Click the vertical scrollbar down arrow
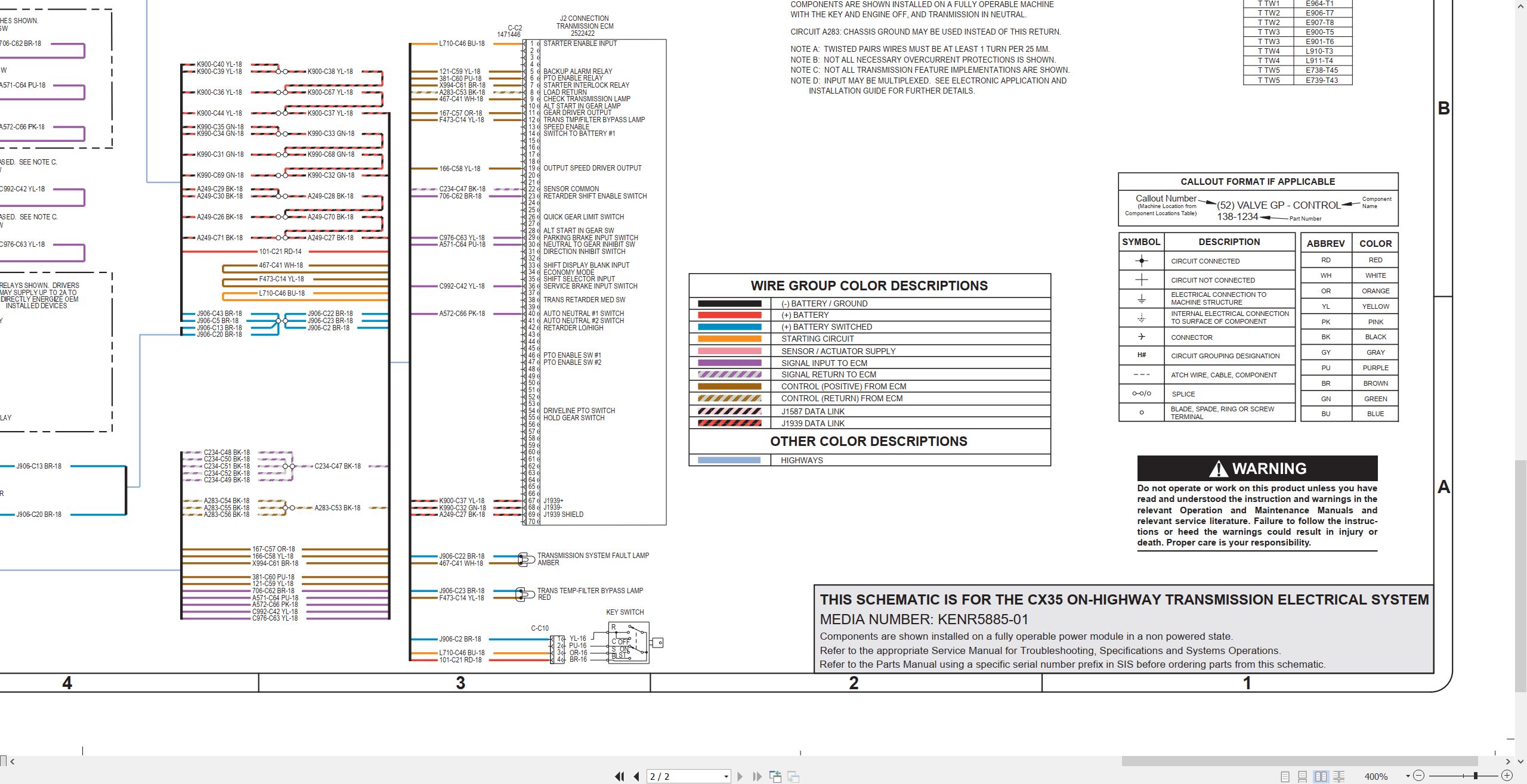The image size is (1527, 784). coord(1521,761)
